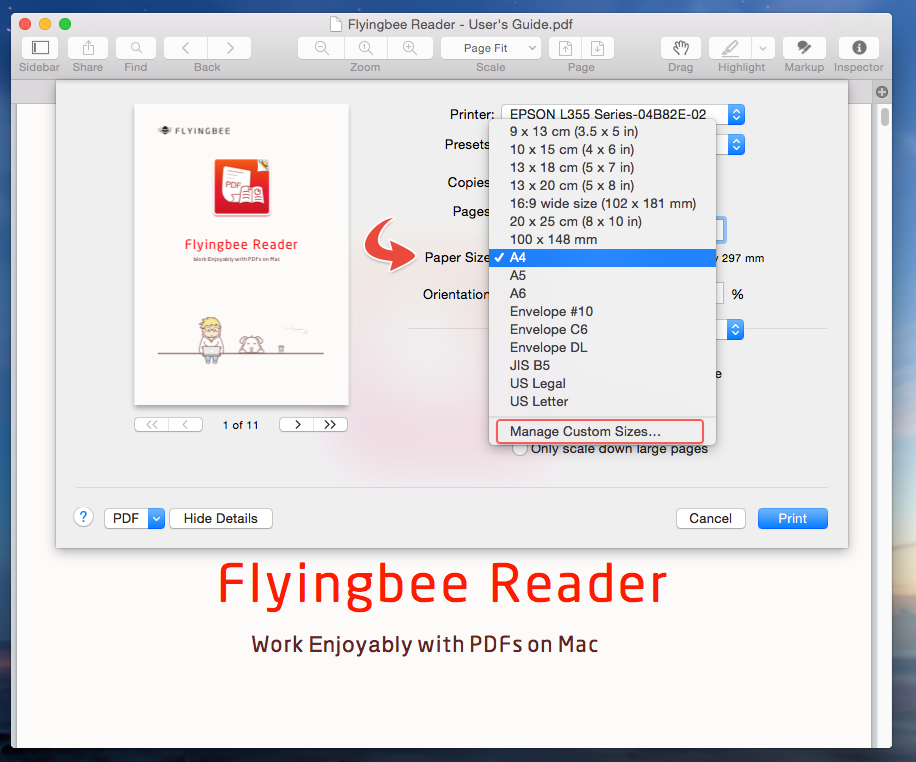
Task: Click the plus button above scrollbar
Action: click(x=882, y=92)
